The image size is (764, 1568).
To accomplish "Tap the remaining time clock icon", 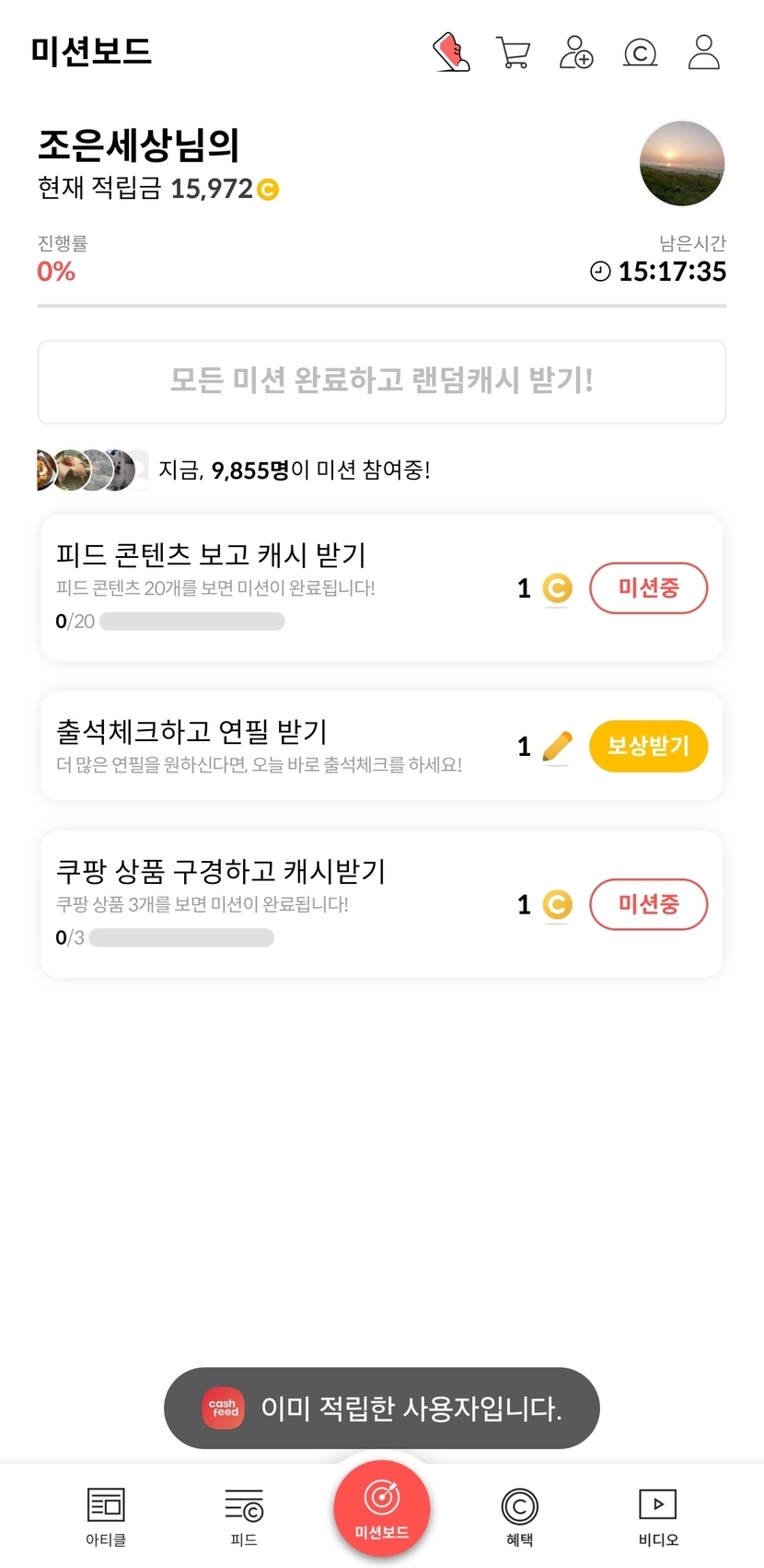I will tap(600, 272).
